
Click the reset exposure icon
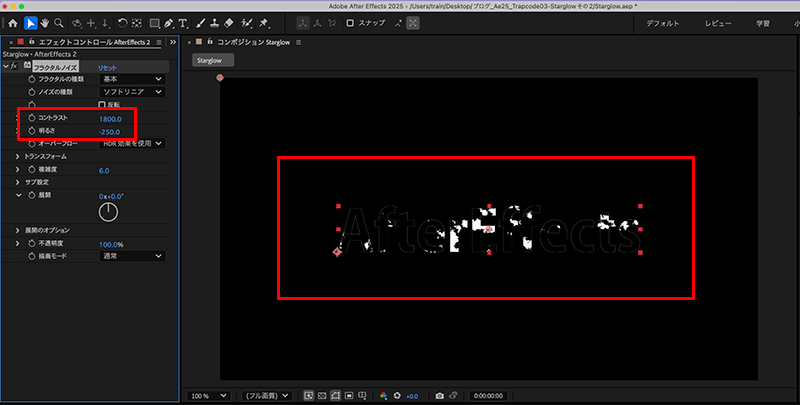[x=397, y=396]
